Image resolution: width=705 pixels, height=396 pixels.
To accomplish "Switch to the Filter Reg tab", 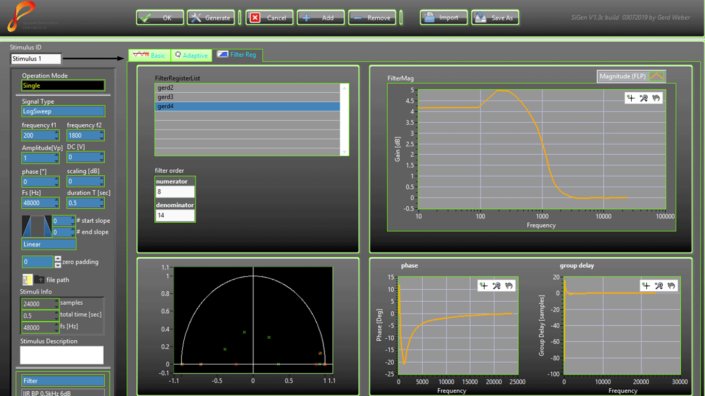I will [237, 55].
